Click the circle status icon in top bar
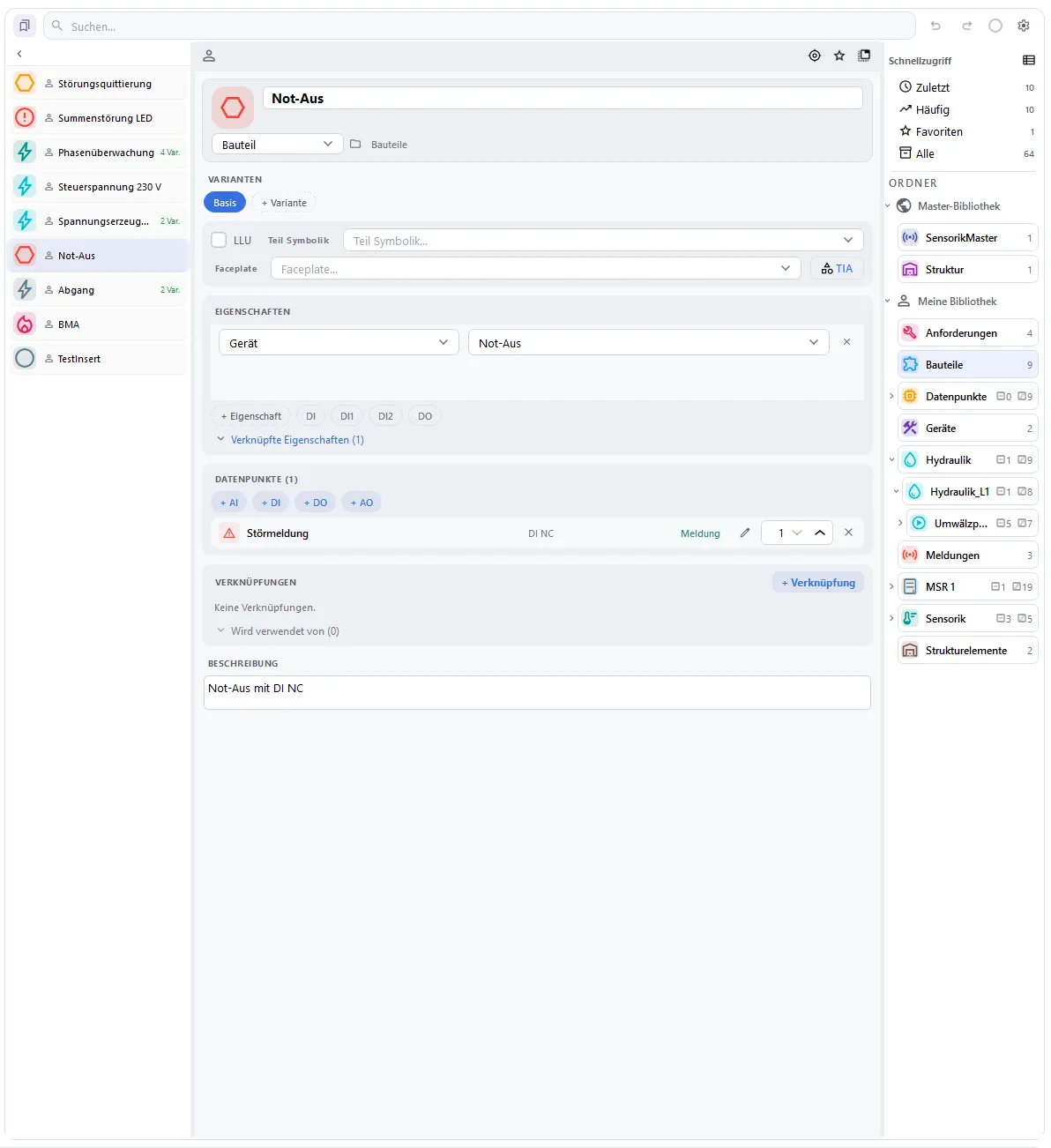This screenshot has width=1051, height=1148. 995,26
